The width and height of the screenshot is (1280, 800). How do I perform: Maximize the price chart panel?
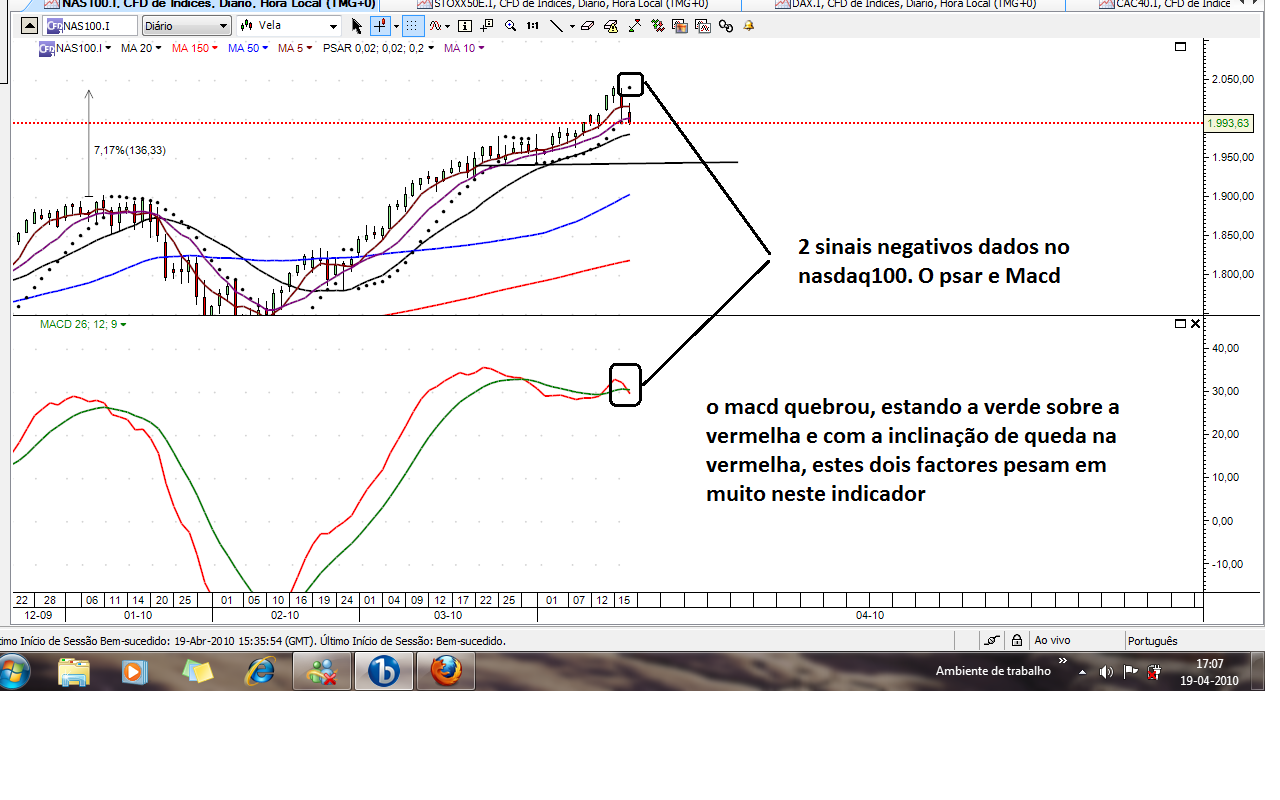[x=1180, y=46]
